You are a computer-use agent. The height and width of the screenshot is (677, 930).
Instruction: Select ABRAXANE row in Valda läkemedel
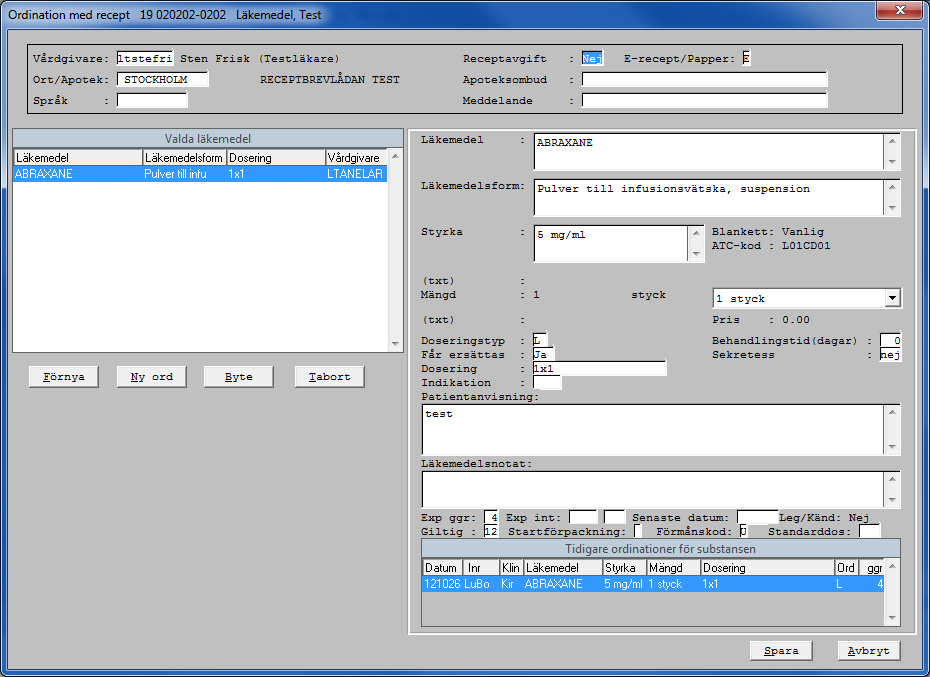coord(200,174)
